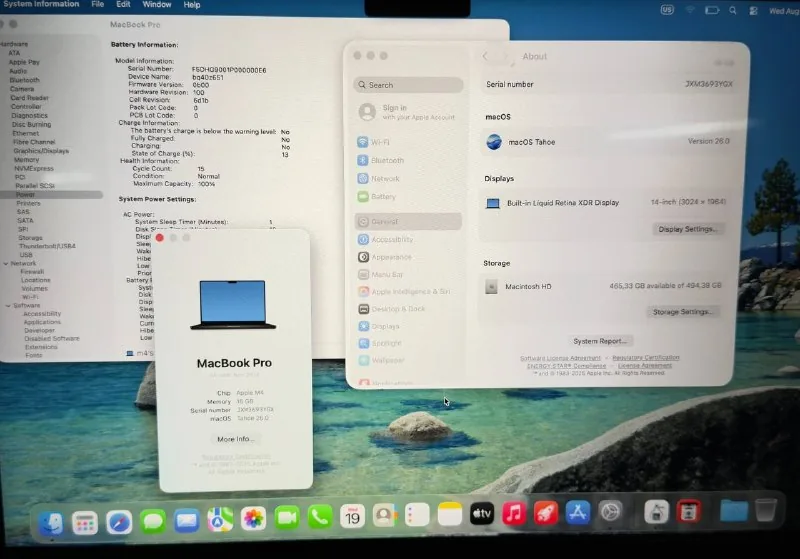Select Storage in System Information sidebar
This screenshot has width=800, height=559.
31,238
